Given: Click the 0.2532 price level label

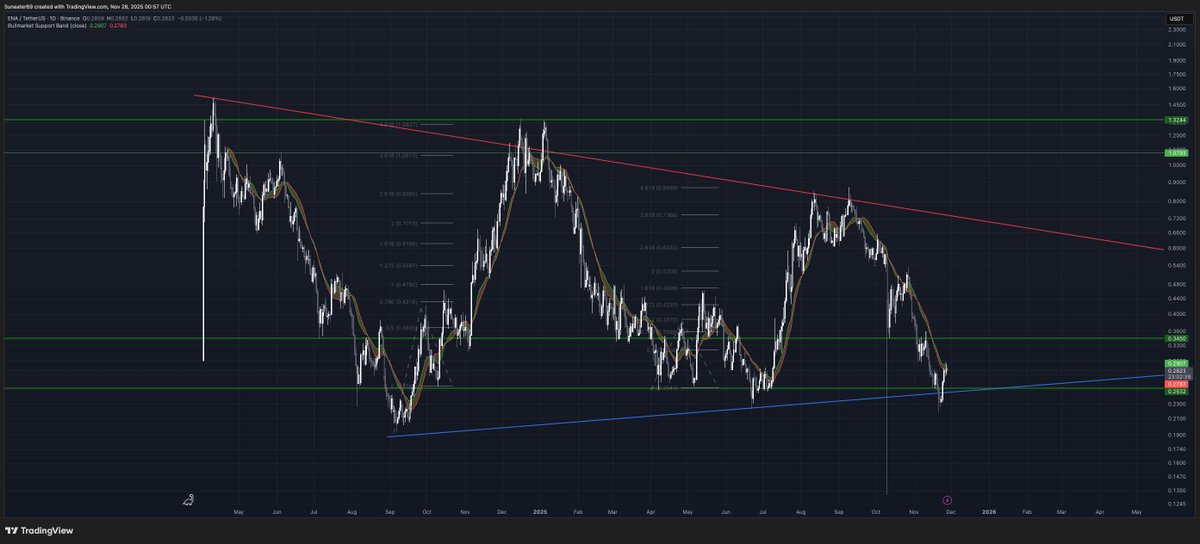Looking at the screenshot, I should coord(1175,391).
